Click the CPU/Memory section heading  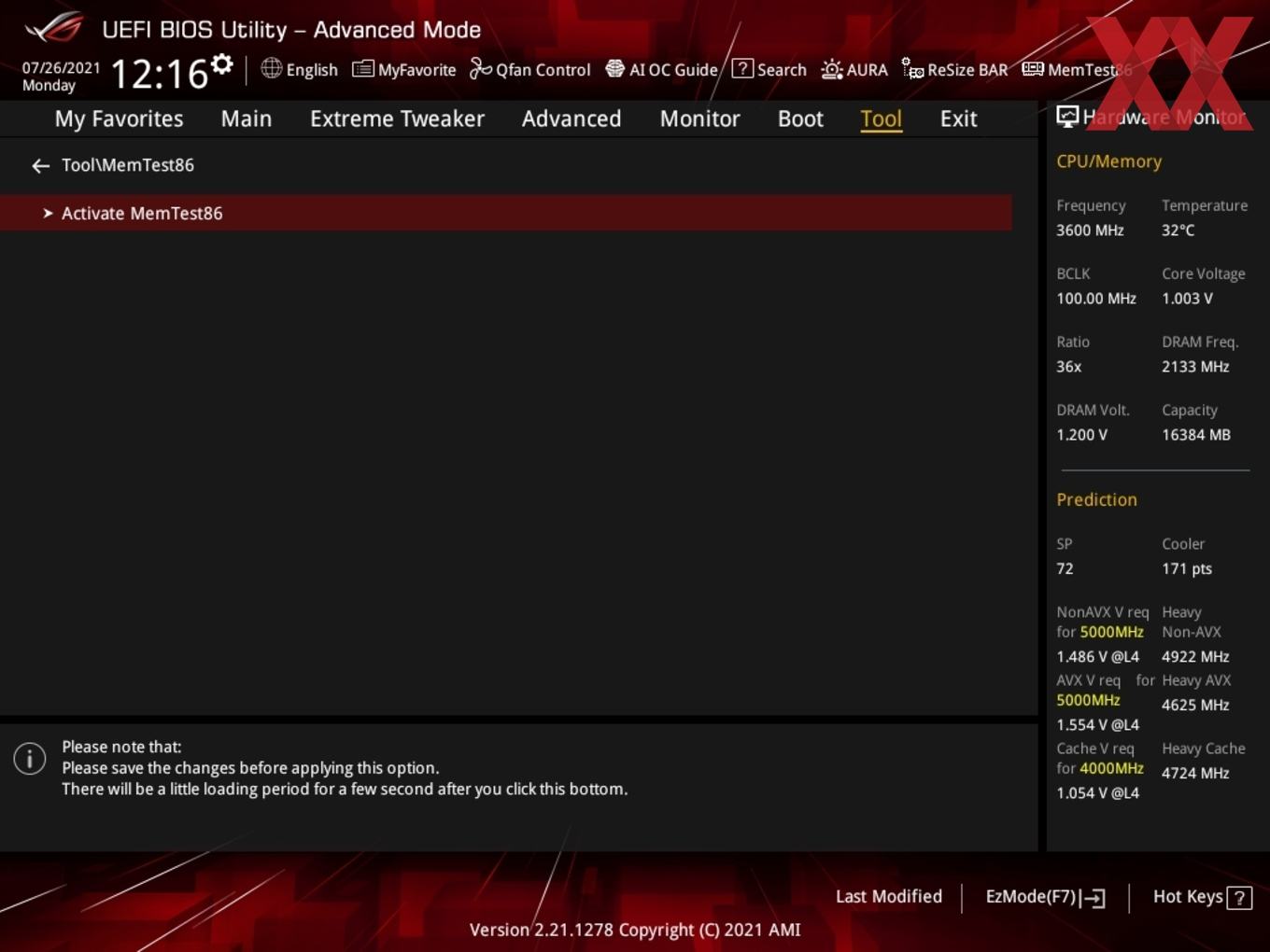tap(1109, 161)
